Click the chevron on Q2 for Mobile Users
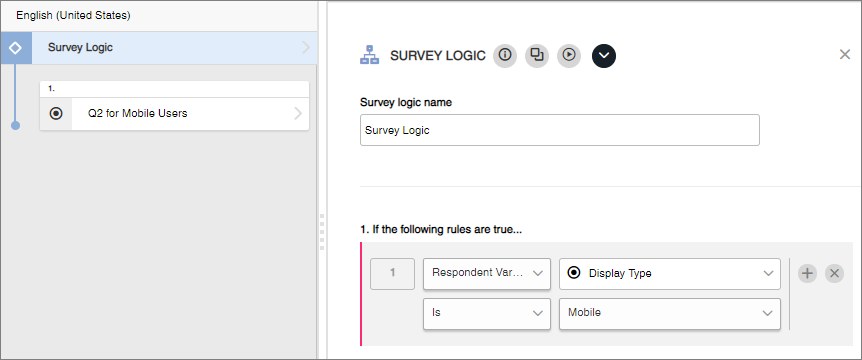The height and width of the screenshot is (360, 862). pyautogui.click(x=298, y=114)
